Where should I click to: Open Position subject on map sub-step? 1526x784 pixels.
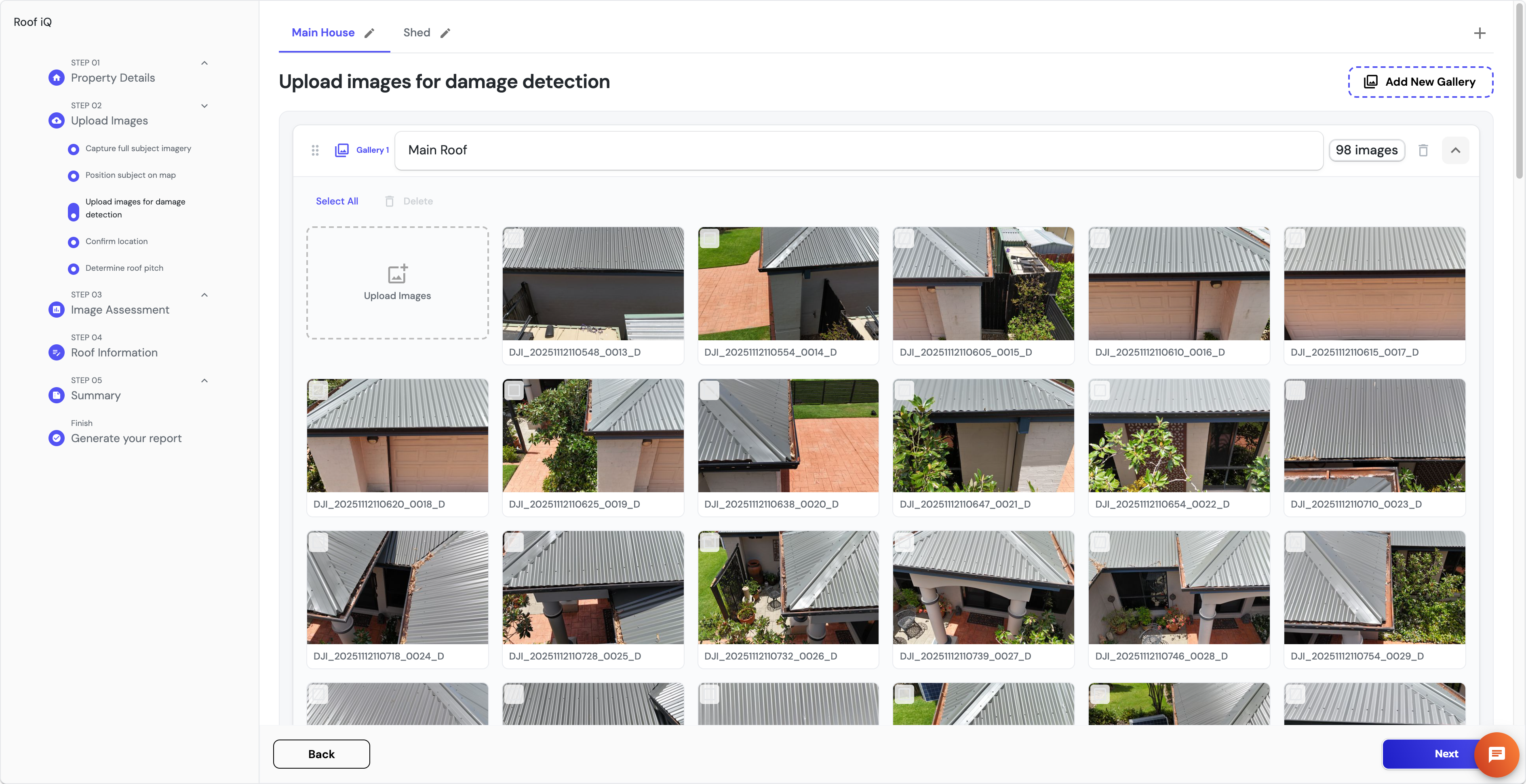130,175
